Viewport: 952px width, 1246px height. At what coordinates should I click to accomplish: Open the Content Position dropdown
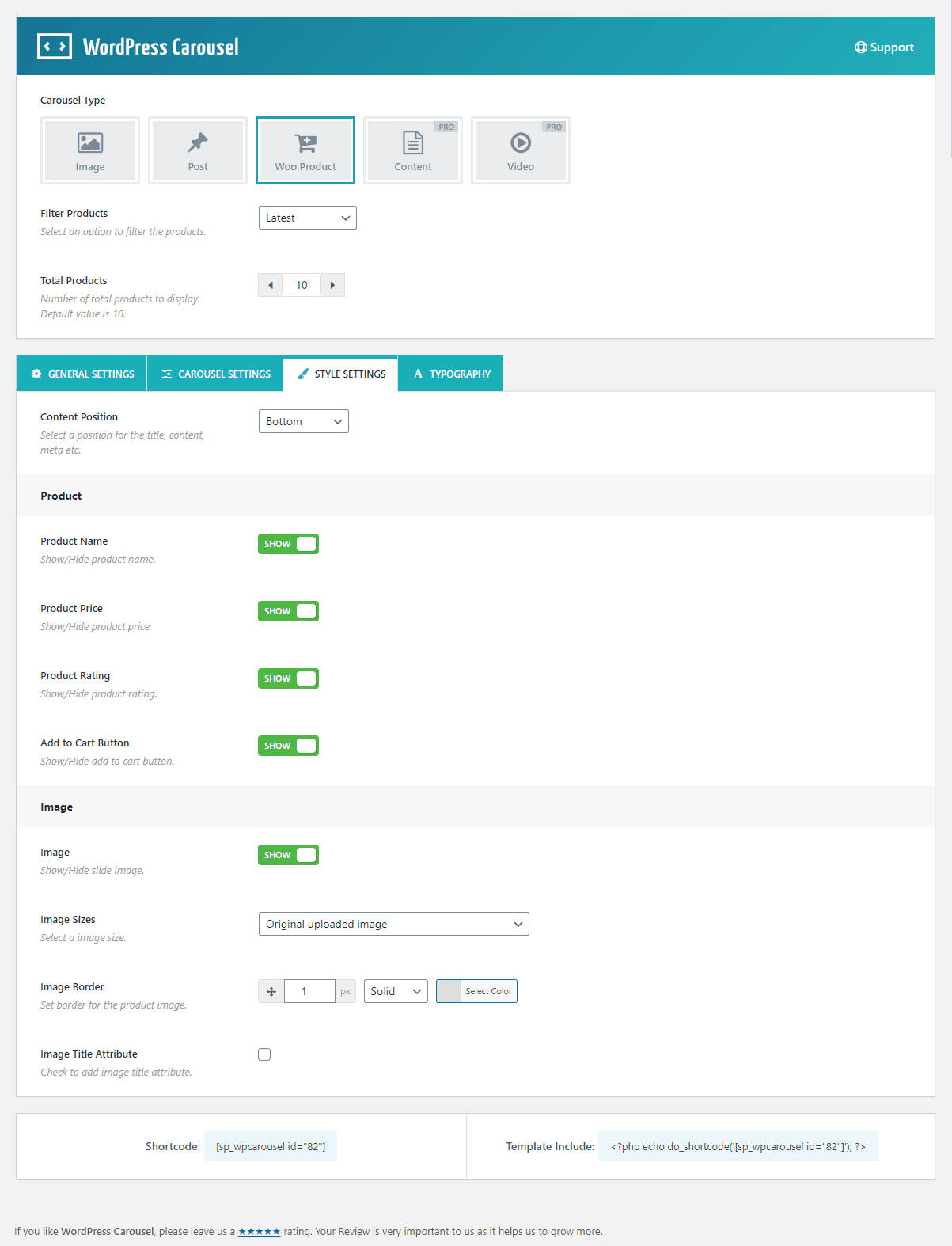[x=304, y=421]
